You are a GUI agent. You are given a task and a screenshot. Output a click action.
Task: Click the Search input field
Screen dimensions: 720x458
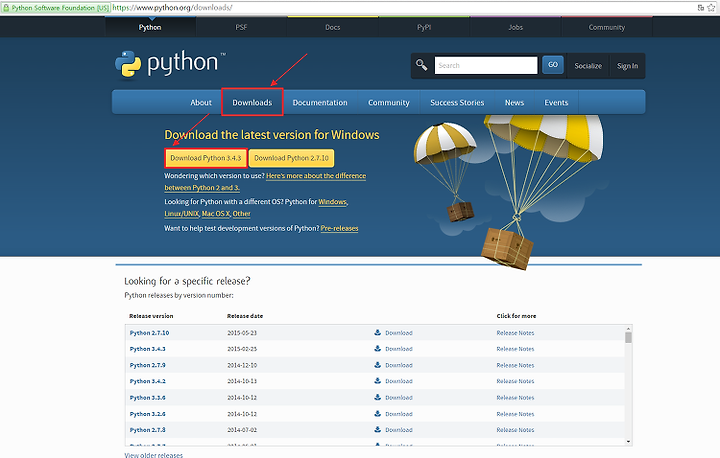pyautogui.click(x=486, y=65)
